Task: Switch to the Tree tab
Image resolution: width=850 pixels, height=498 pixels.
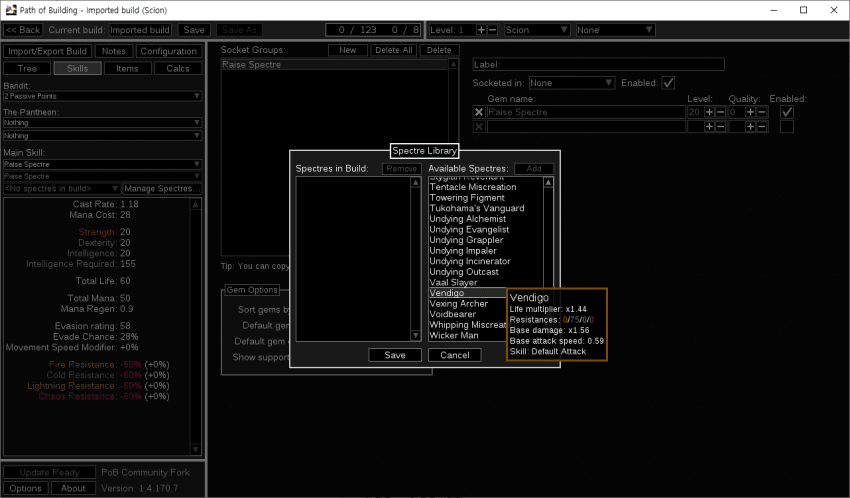Action: pyautogui.click(x=27, y=68)
